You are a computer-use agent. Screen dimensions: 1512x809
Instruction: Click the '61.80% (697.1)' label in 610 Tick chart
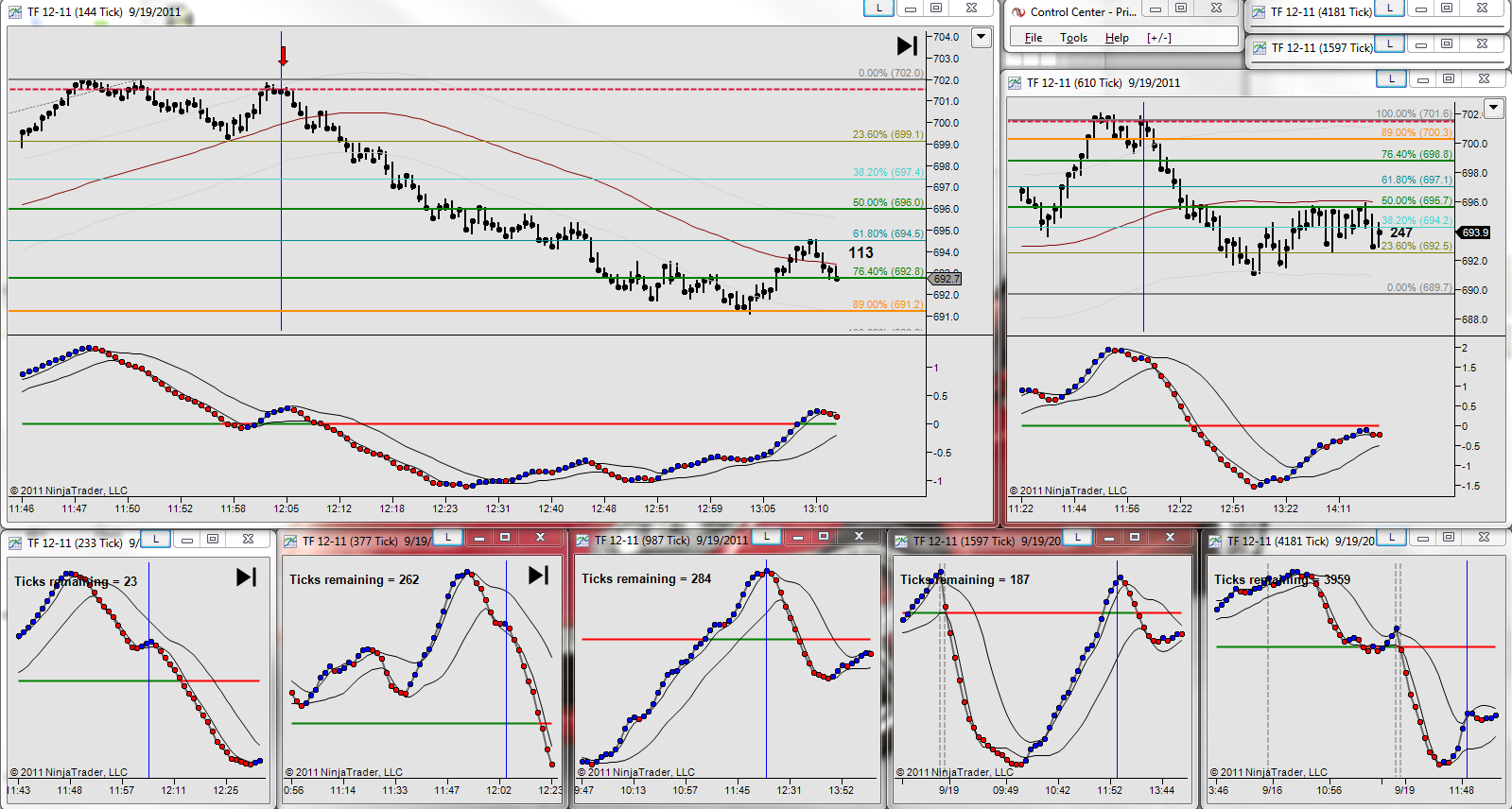point(1416,180)
